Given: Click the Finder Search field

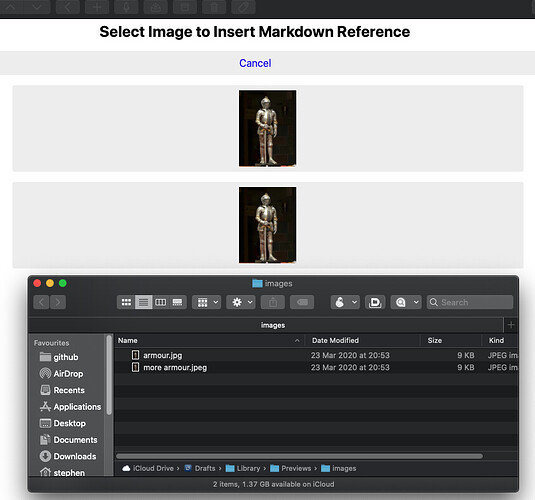Looking at the screenshot, I should click(x=470, y=302).
